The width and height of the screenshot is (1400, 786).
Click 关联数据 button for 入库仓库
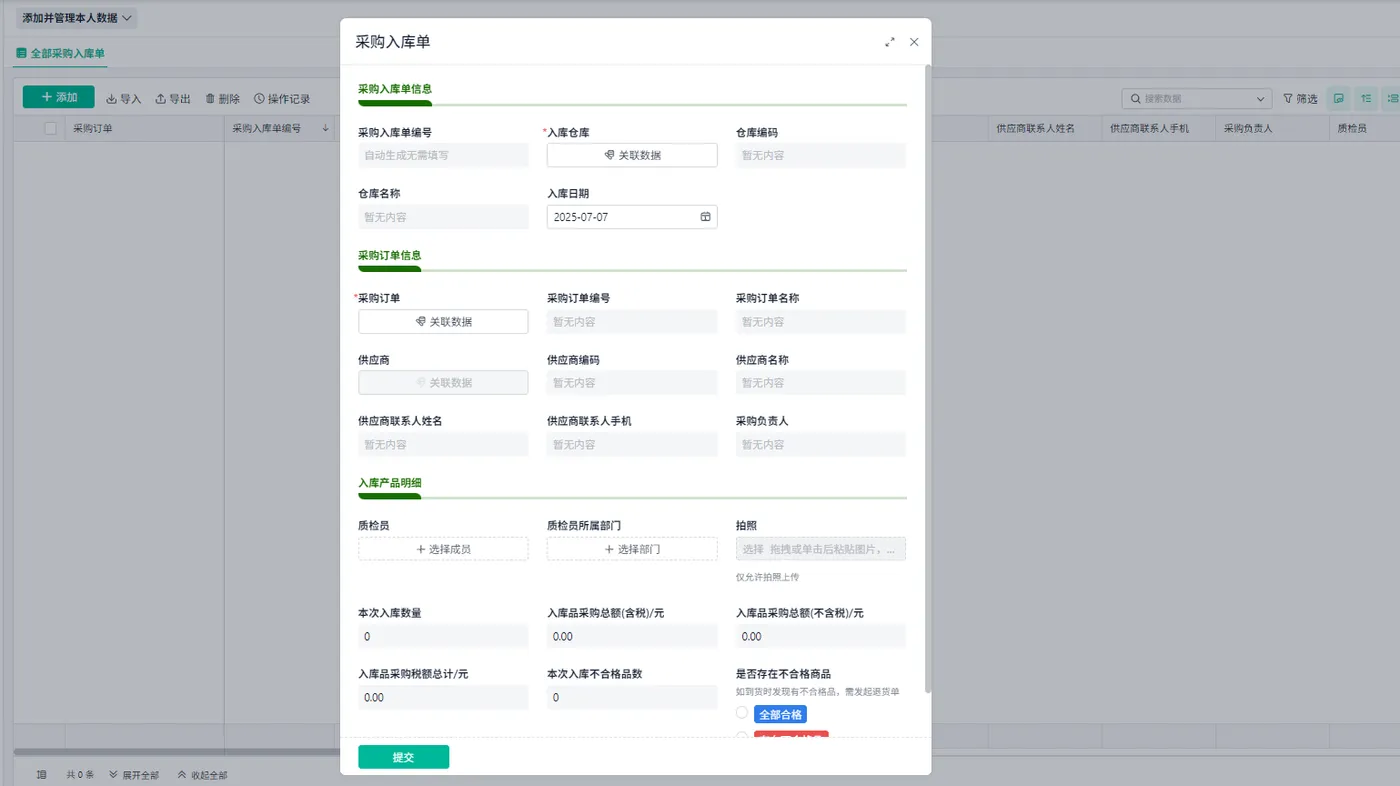[632, 155]
